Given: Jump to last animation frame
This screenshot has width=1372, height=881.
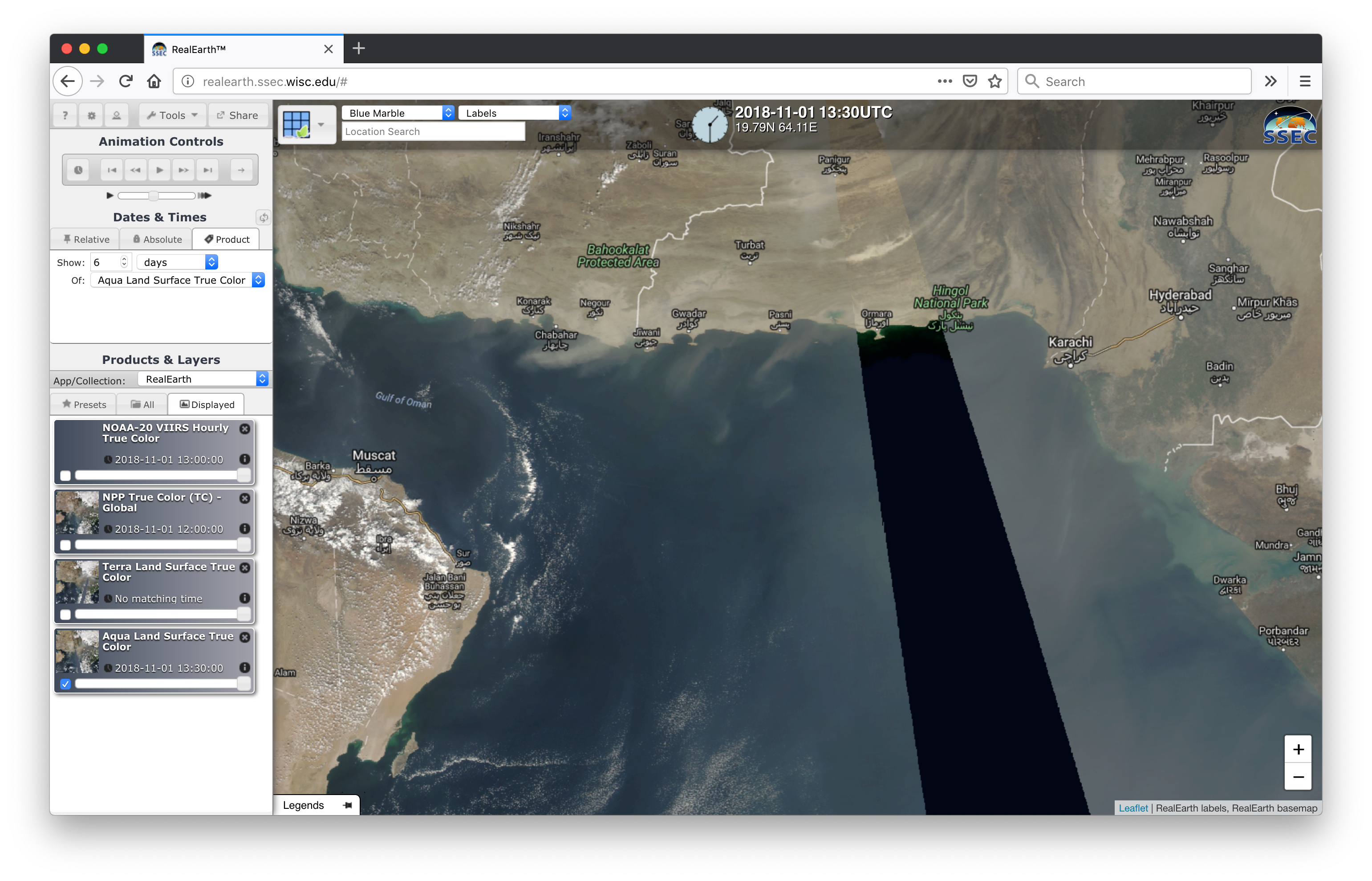Looking at the screenshot, I should pos(207,170).
